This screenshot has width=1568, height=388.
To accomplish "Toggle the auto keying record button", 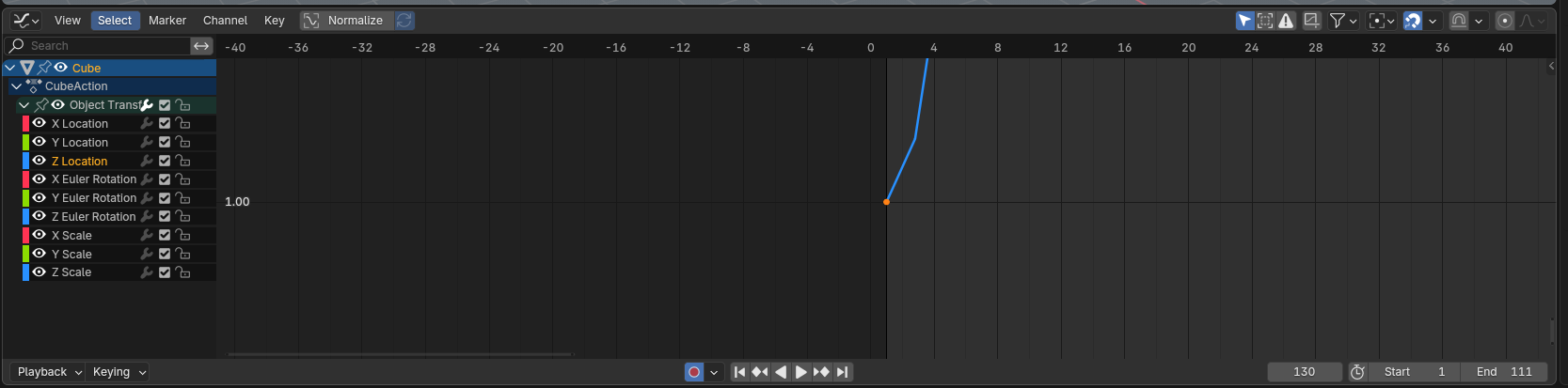I will point(694,372).
